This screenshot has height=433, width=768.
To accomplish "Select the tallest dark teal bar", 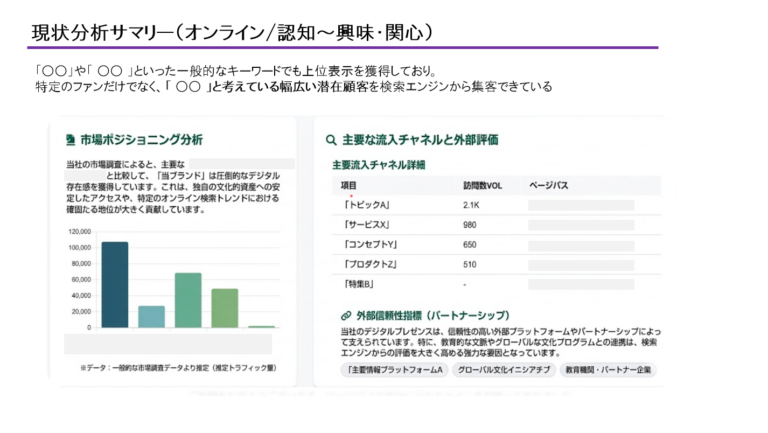I will tap(114, 285).
